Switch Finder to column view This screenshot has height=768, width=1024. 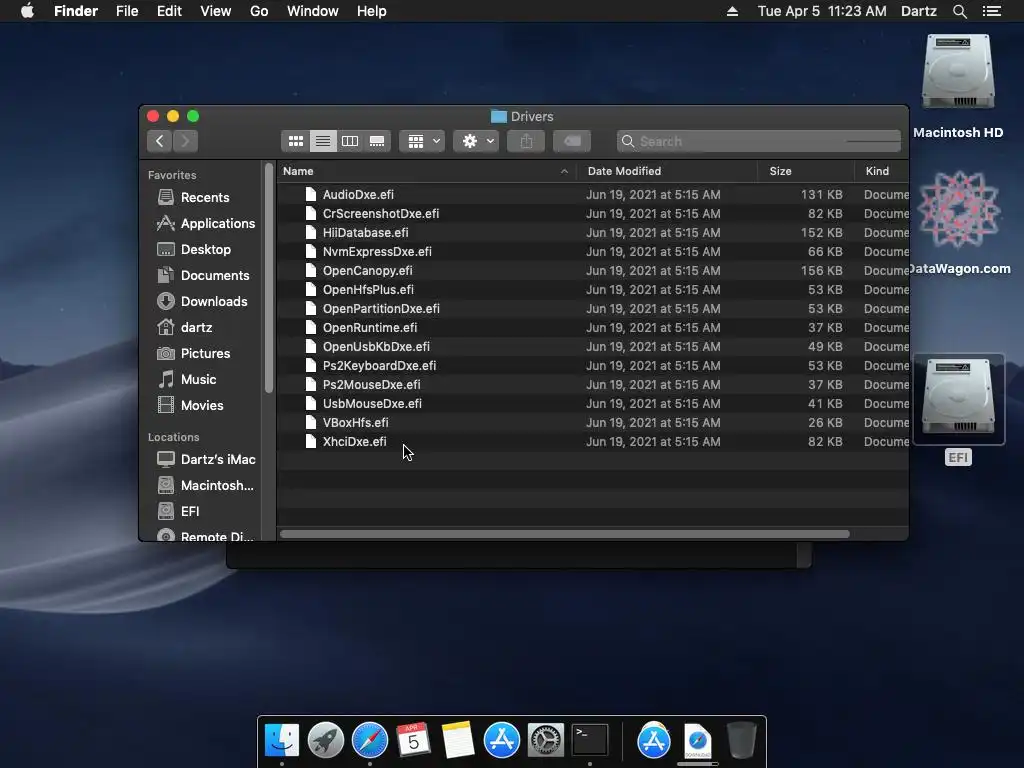pyautogui.click(x=350, y=141)
